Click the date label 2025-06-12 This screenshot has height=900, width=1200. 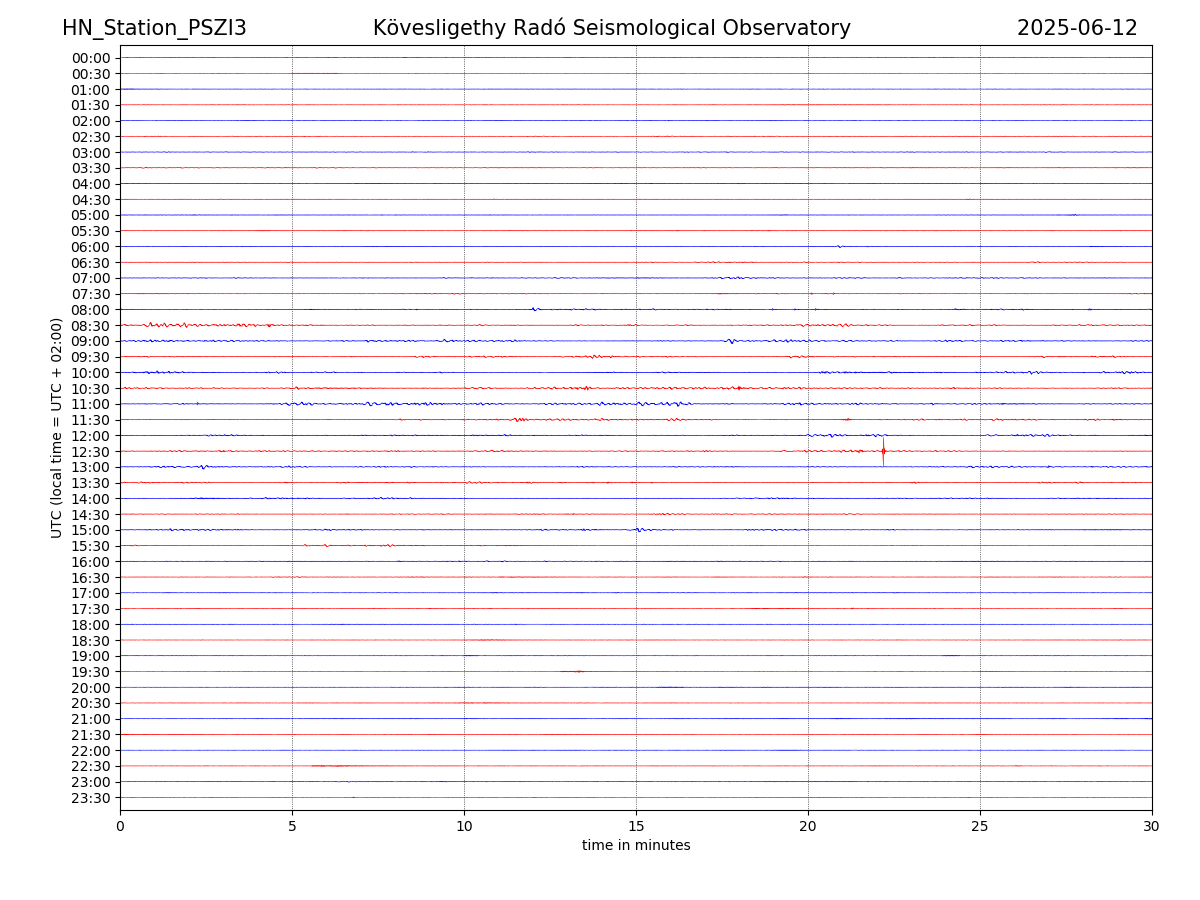pos(1077,28)
